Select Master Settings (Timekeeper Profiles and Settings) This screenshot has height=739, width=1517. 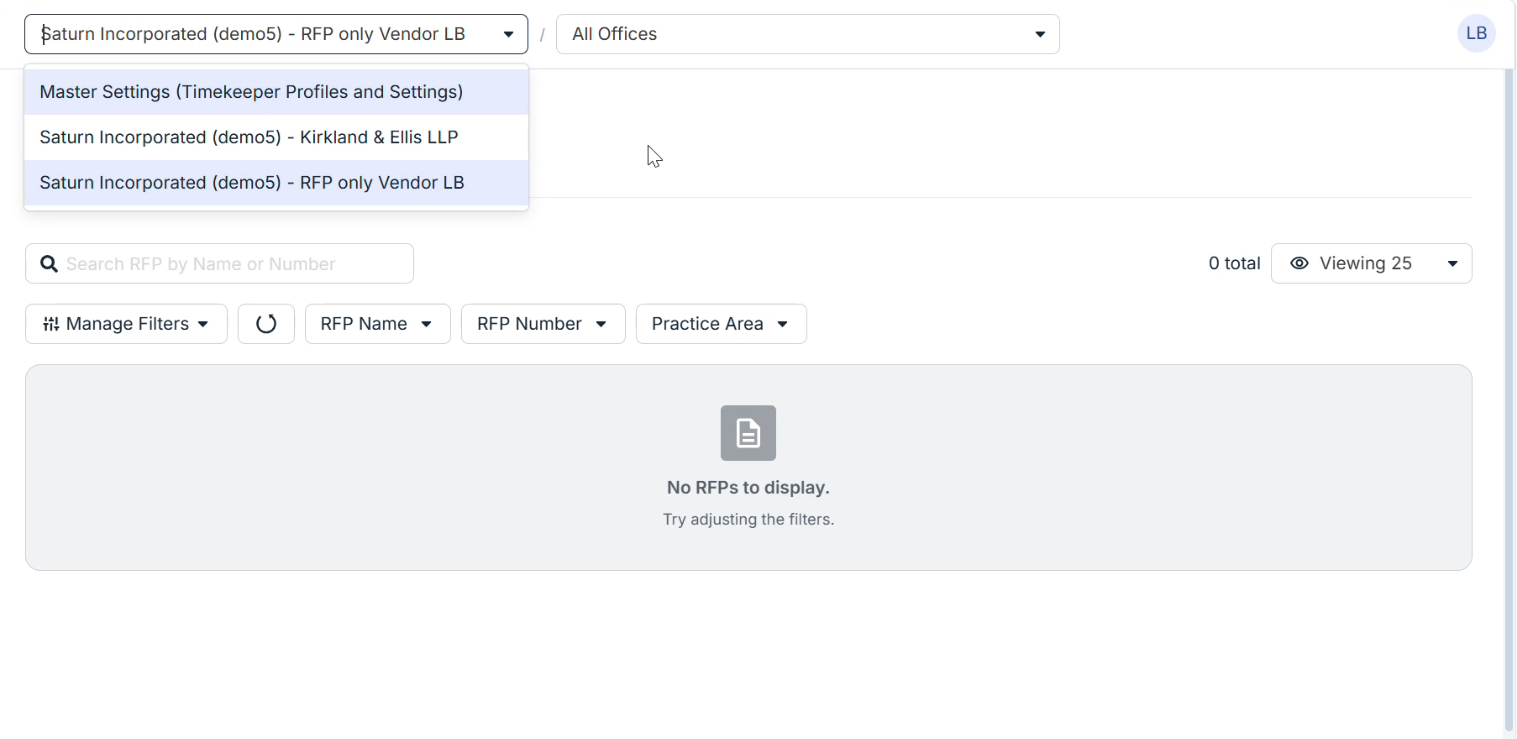(276, 92)
